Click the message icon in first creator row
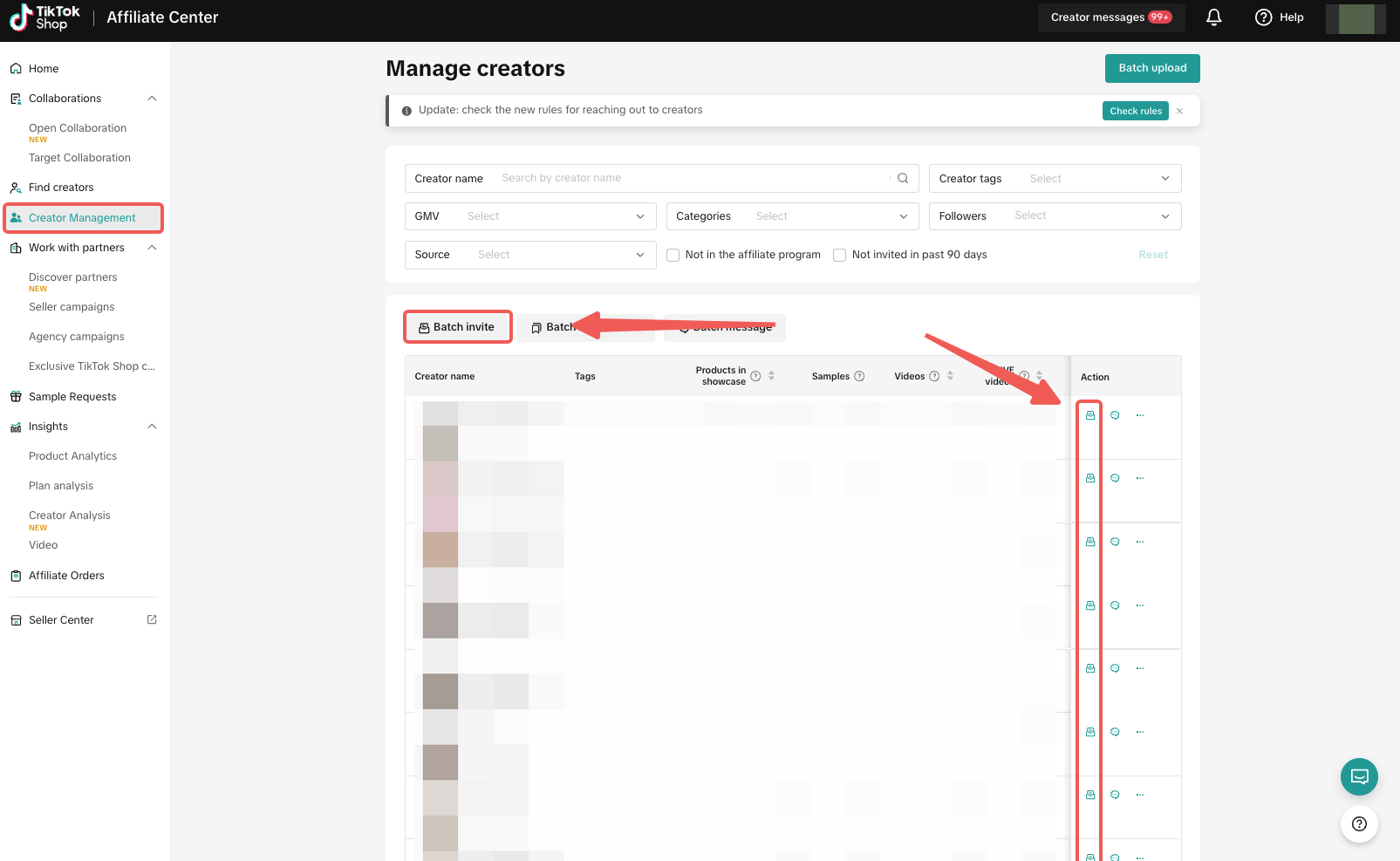Screen dimensions: 1400x861 click(1115, 415)
